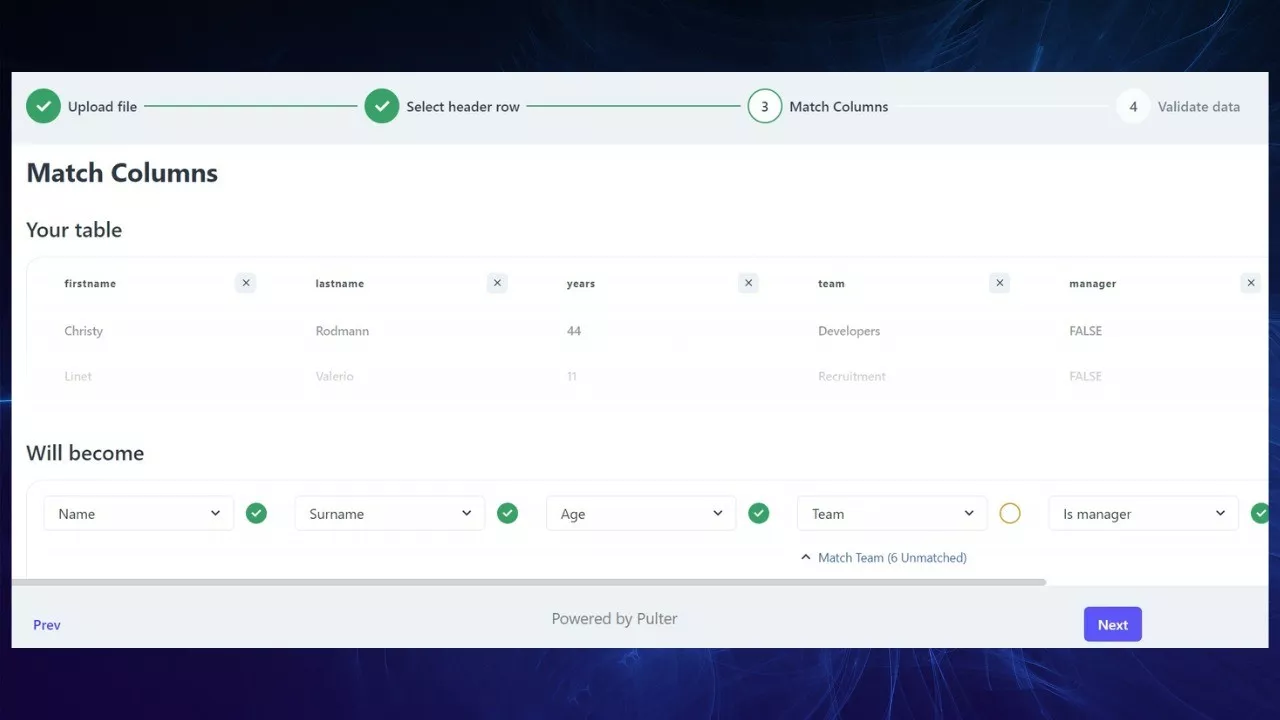Click the unmatched yellow circle beside Team
Viewport: 1280px width, 720px height.
[x=1010, y=513]
